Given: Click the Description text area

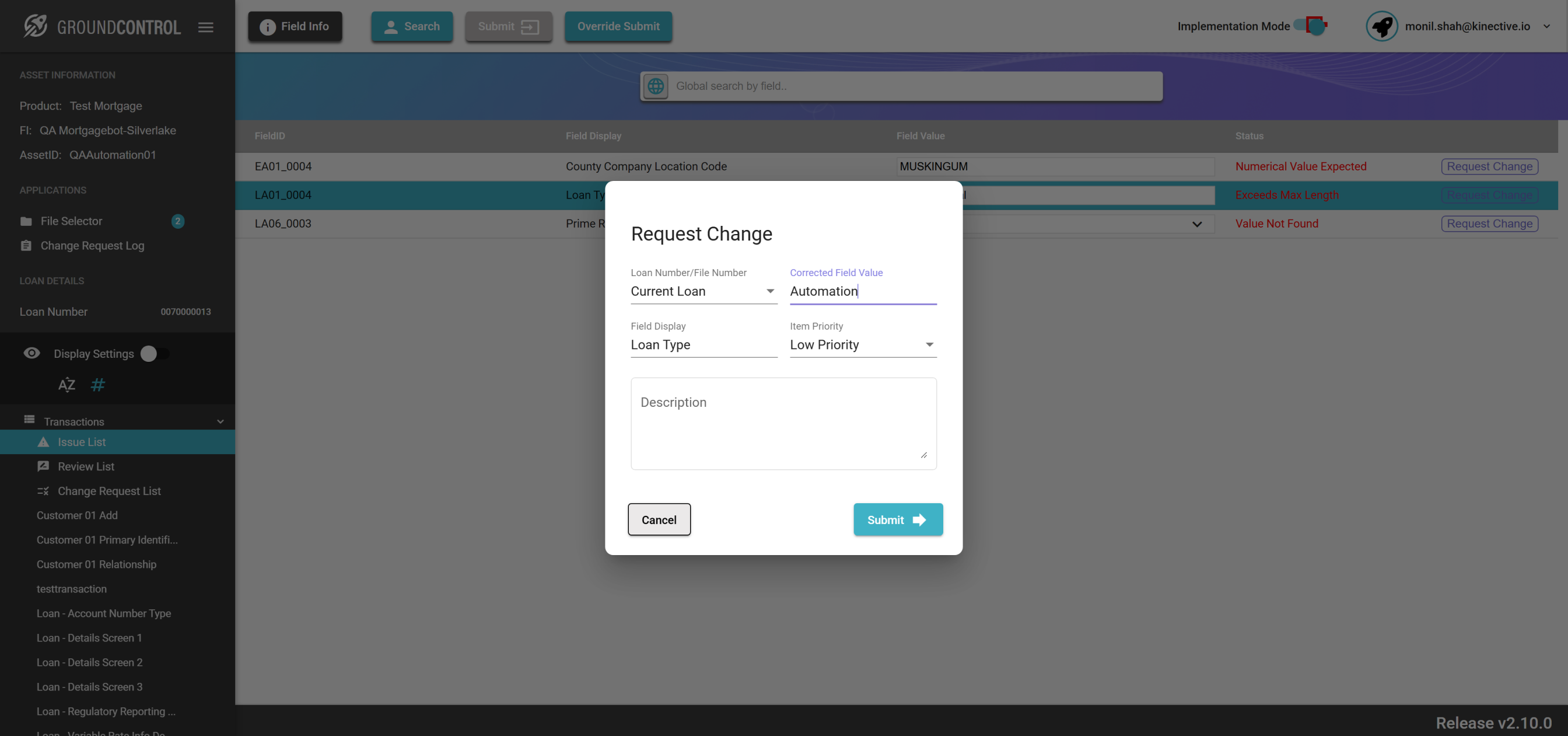Looking at the screenshot, I should [x=783, y=423].
